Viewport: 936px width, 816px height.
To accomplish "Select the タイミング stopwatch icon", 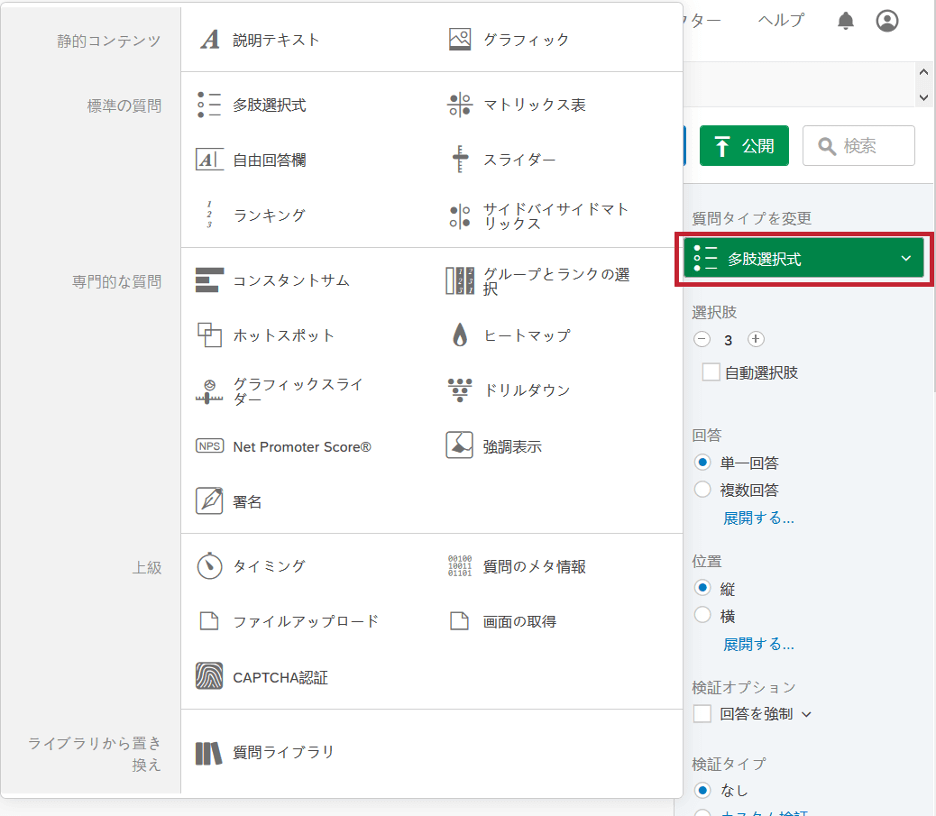I will tap(210, 566).
